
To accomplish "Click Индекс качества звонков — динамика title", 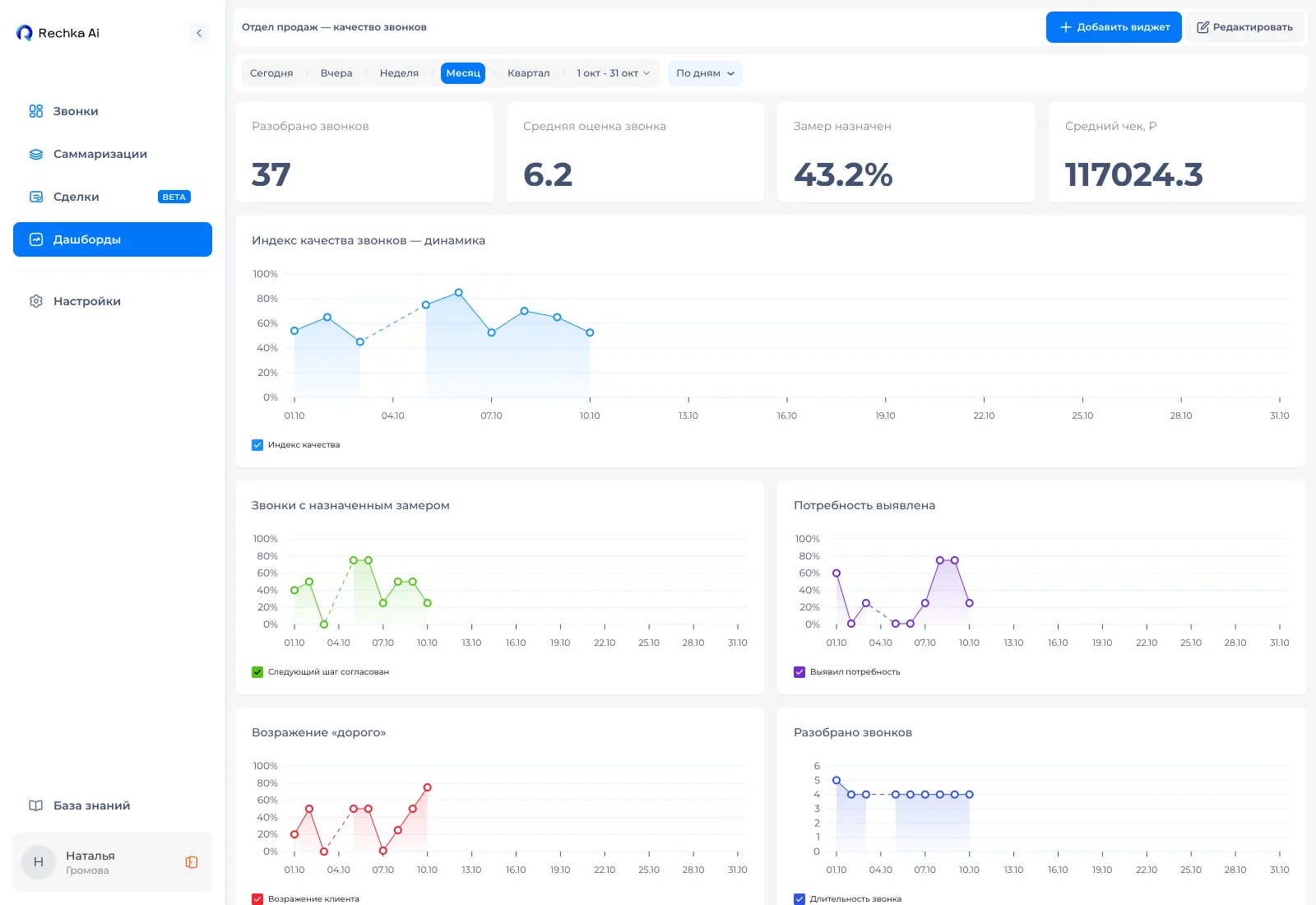I will [x=368, y=240].
